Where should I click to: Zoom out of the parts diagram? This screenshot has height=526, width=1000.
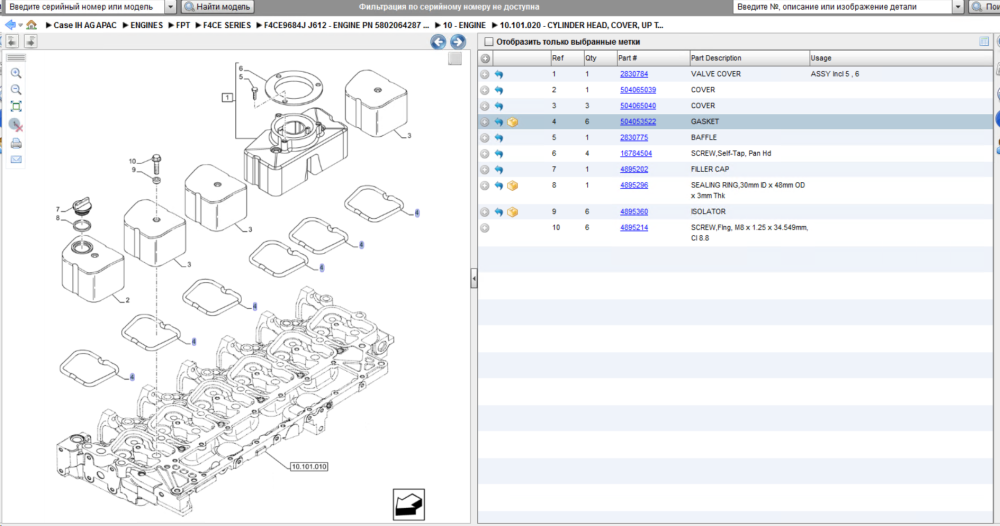click(16, 90)
